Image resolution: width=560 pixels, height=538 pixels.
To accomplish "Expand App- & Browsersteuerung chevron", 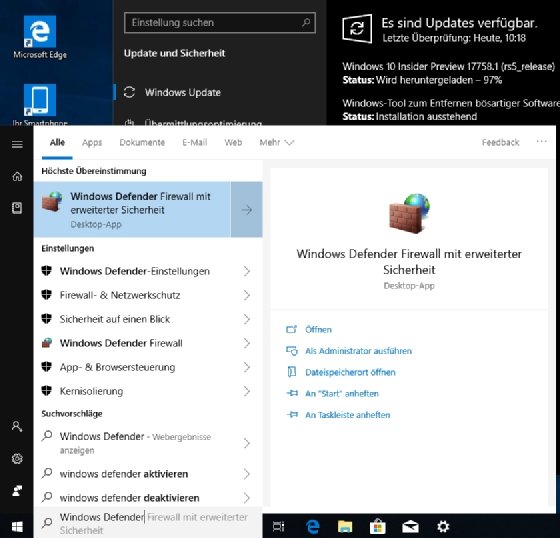I will pos(247,367).
